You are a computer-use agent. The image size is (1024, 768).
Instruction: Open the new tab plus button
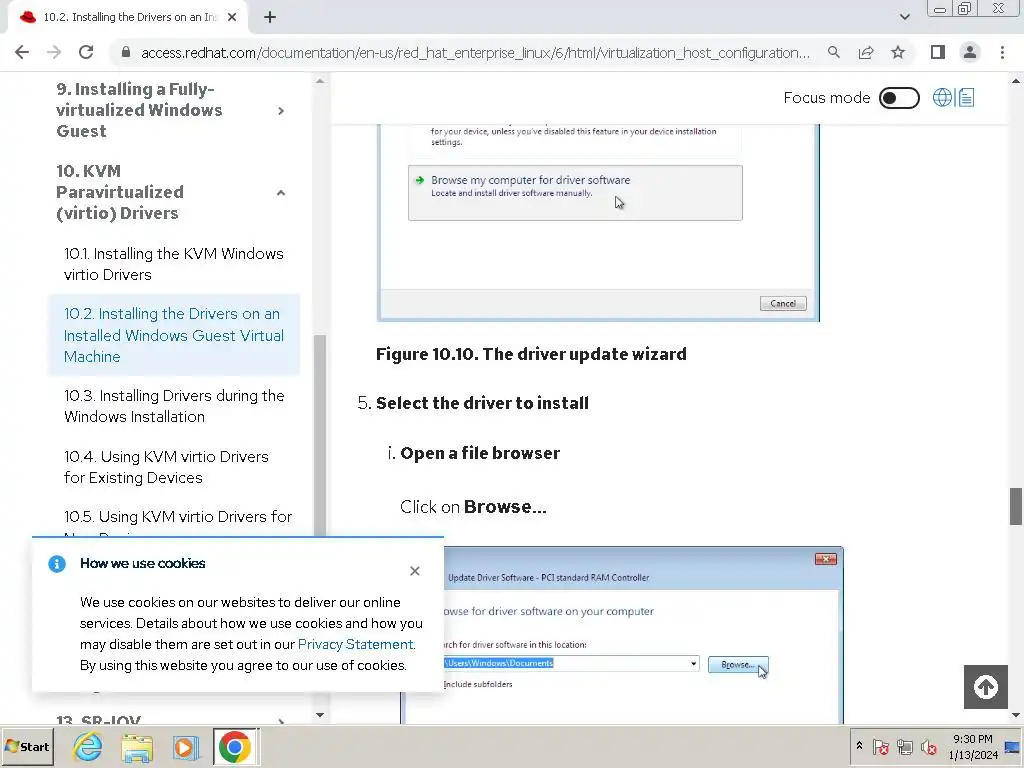coord(270,18)
